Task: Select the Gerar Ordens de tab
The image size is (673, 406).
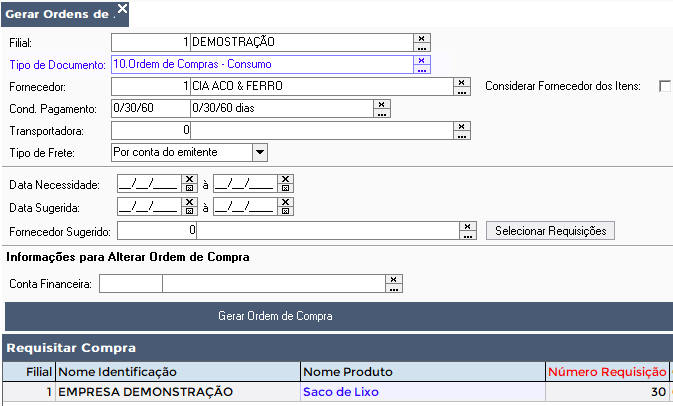Action: pos(57,14)
